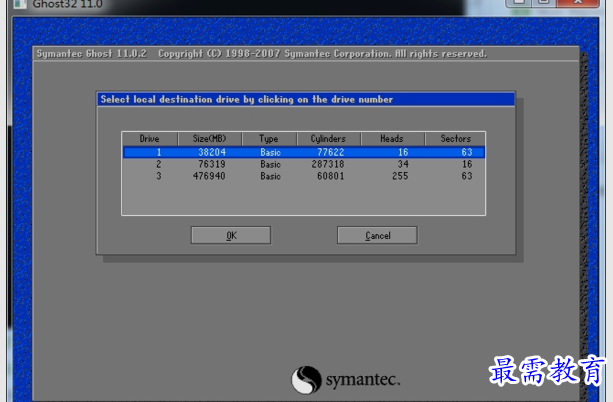Click cylinders value 287318
Viewport: 613px width, 402px height.
point(328,164)
